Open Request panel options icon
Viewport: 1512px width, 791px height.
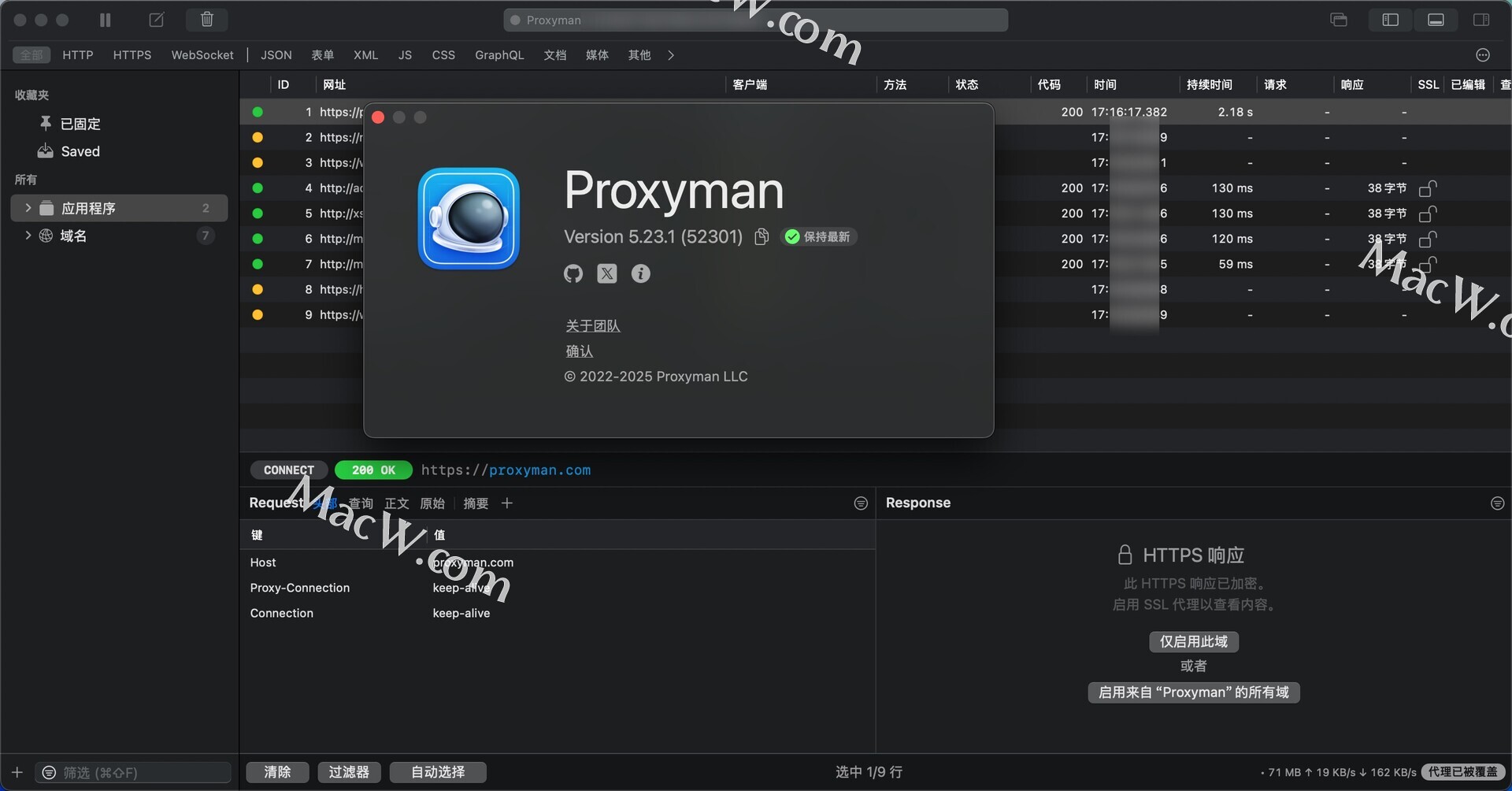click(861, 503)
